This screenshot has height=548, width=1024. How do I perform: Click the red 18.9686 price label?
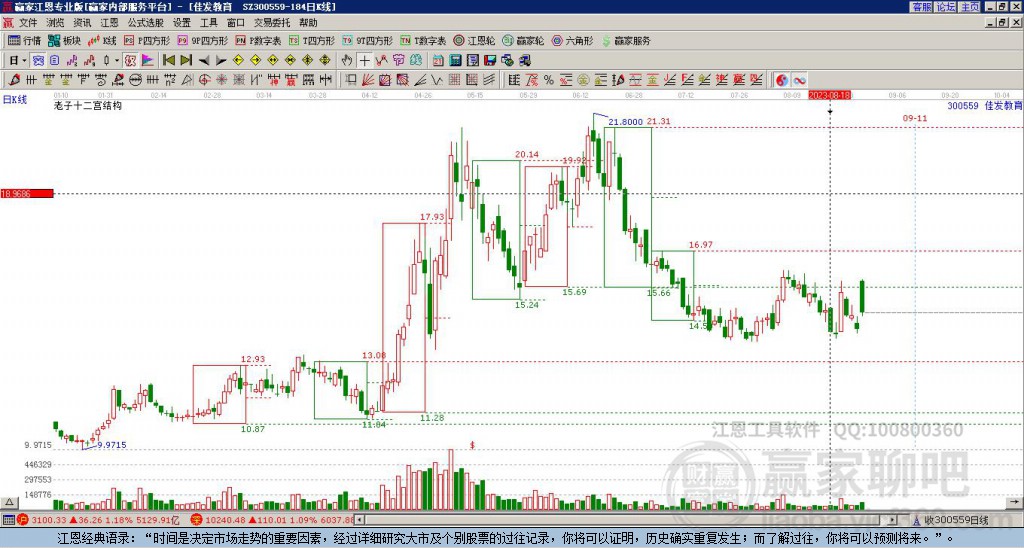click(x=27, y=193)
